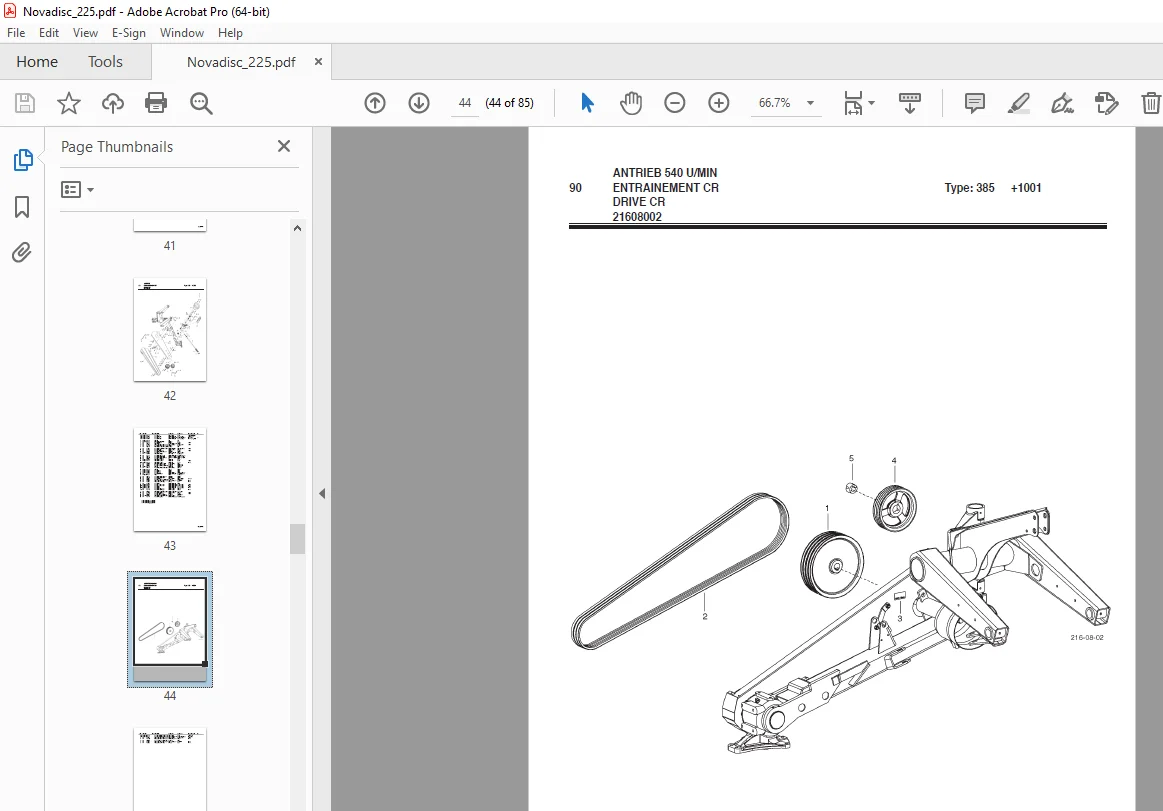The height and width of the screenshot is (811, 1163).
Task: Click the fit page width icon
Action: (x=853, y=103)
